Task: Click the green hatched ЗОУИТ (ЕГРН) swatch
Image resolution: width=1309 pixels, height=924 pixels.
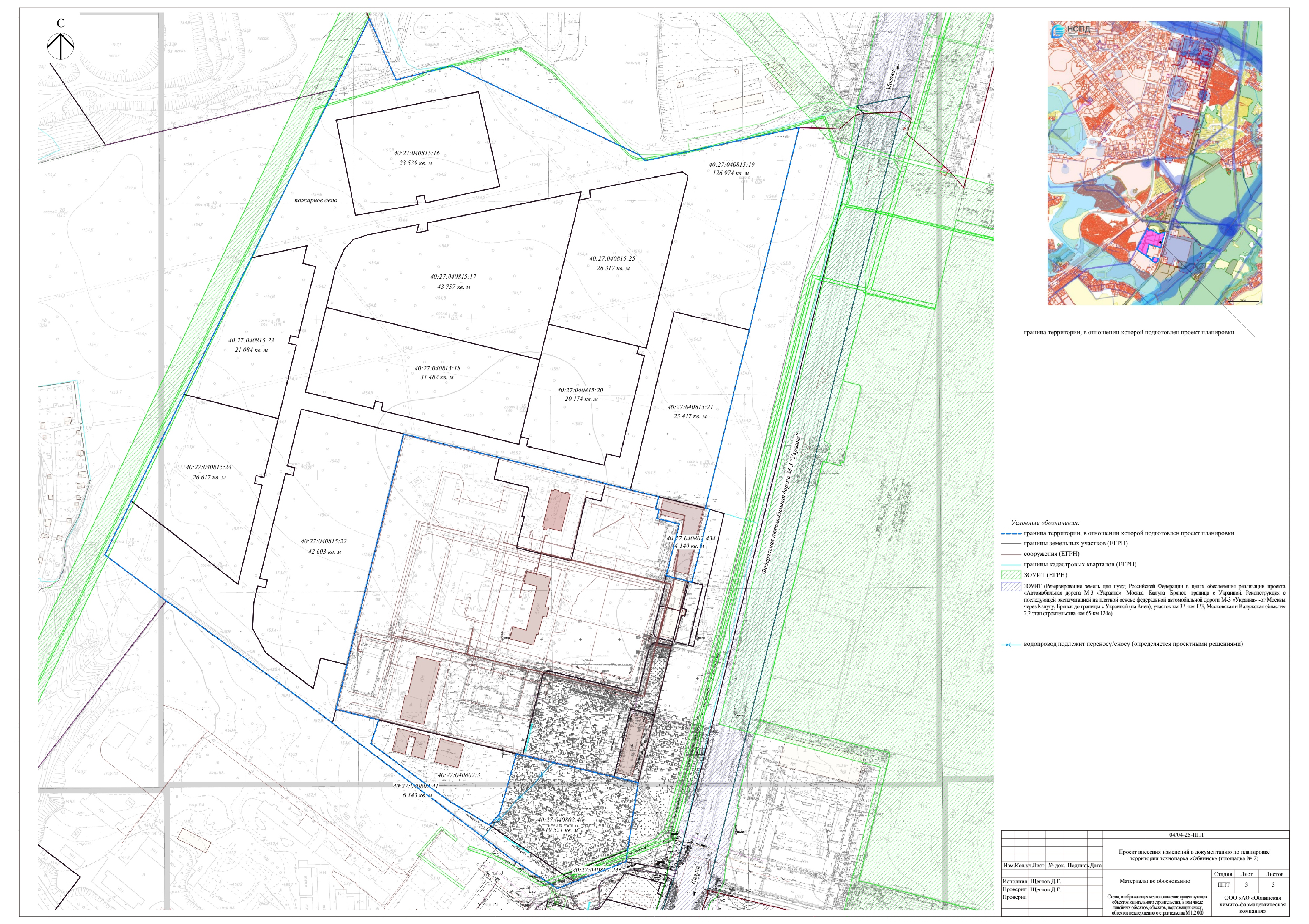Action: point(1011,575)
